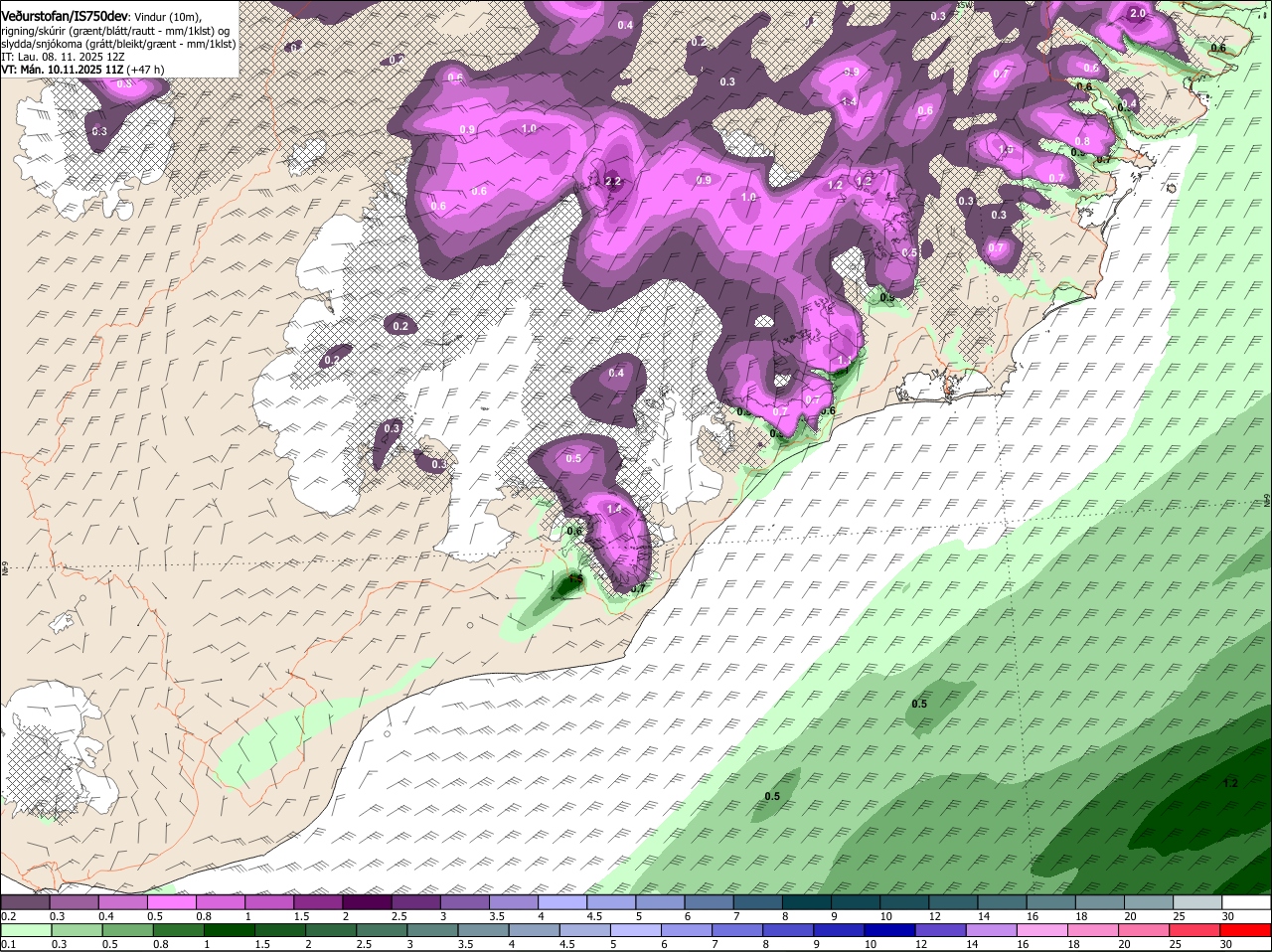Click the '2.0' snowfall value at top right
The height and width of the screenshot is (952, 1272).
point(1139,14)
